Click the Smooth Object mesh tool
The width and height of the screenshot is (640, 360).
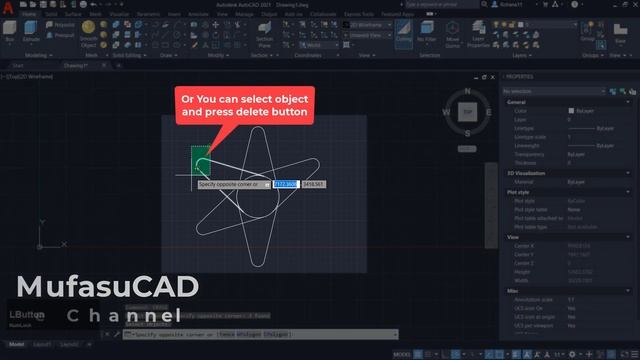(x=88, y=34)
